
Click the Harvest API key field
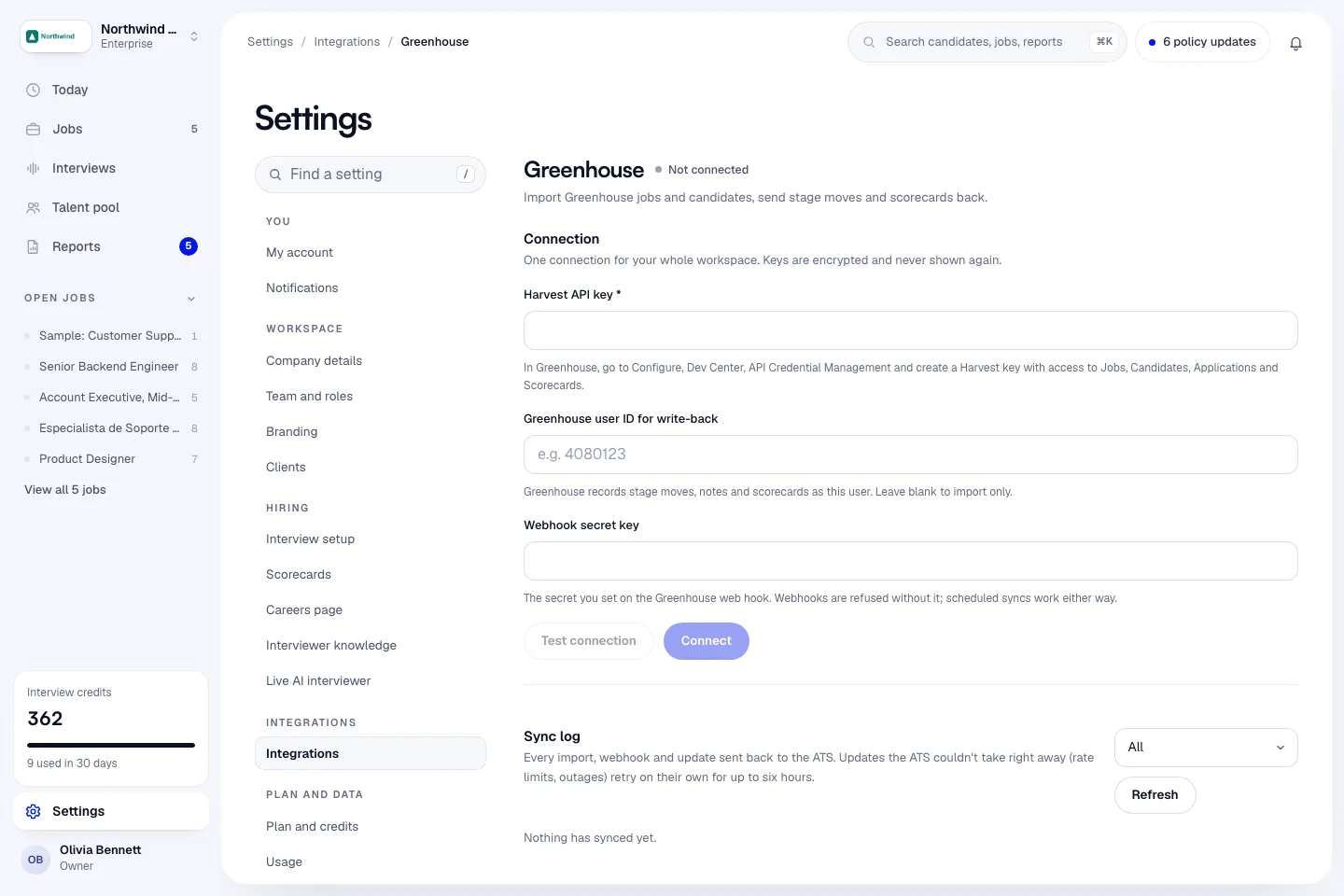point(911,330)
